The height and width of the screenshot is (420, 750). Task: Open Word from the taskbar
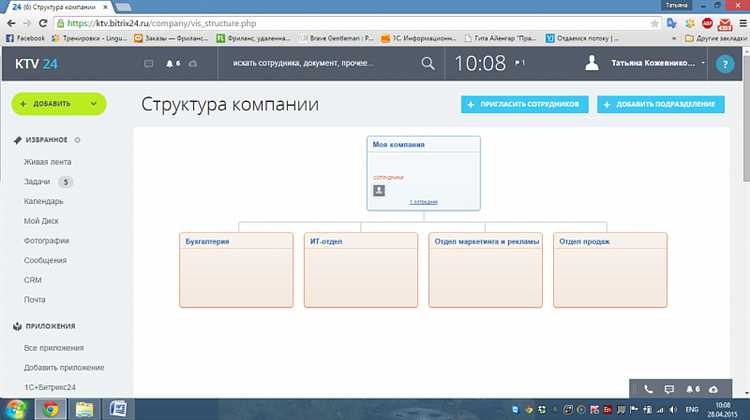coord(118,409)
